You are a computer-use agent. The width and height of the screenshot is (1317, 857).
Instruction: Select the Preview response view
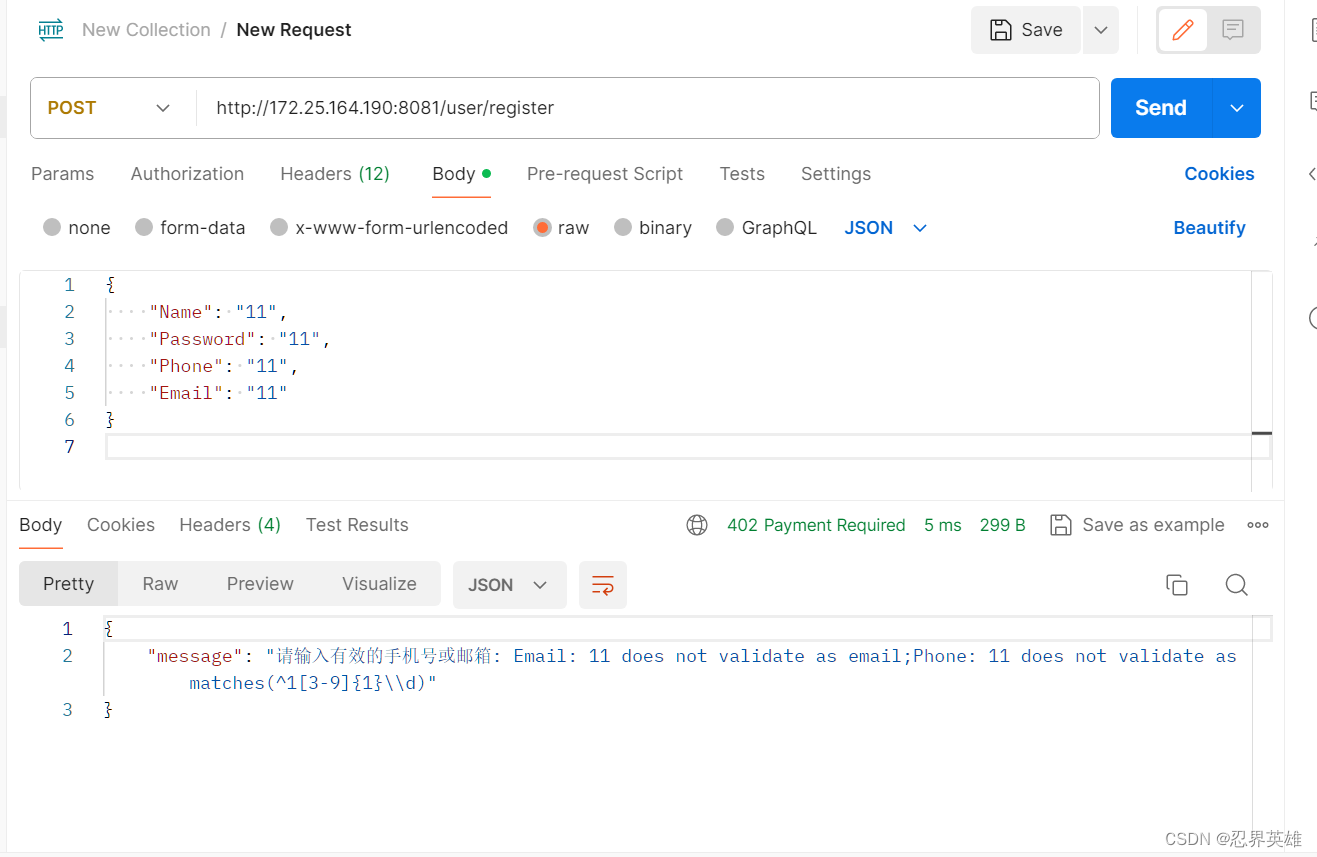coord(260,584)
